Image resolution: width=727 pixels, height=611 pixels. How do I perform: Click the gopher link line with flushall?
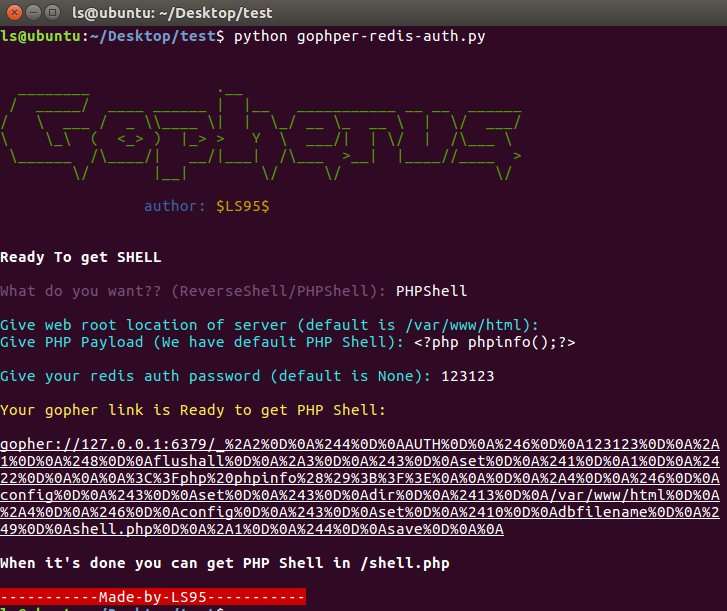360,461
